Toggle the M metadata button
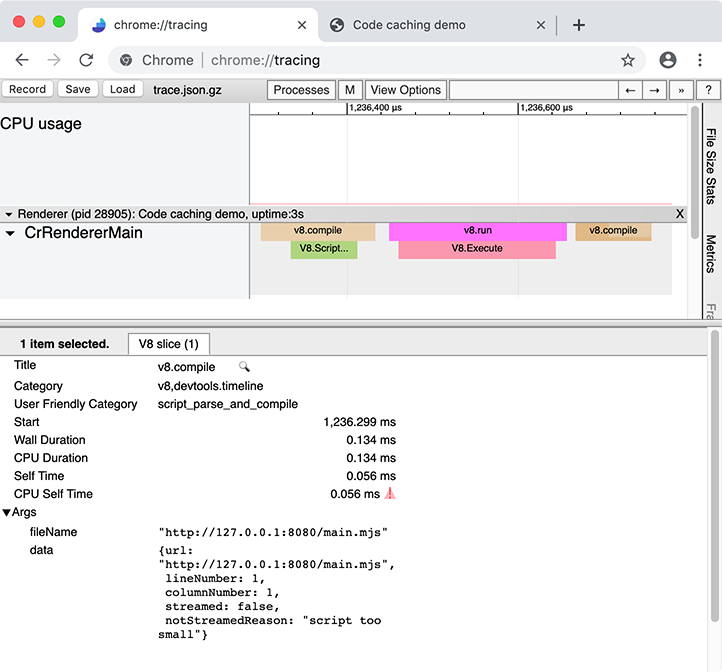 [350, 90]
